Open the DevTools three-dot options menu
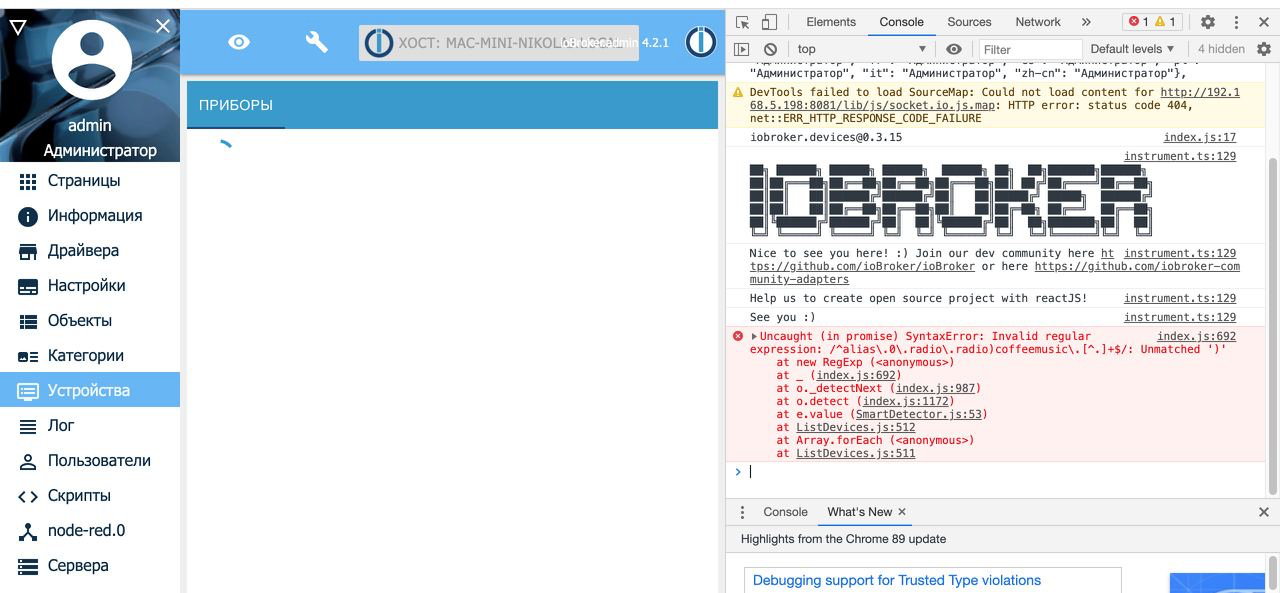The image size is (1280, 593). coord(1235,21)
